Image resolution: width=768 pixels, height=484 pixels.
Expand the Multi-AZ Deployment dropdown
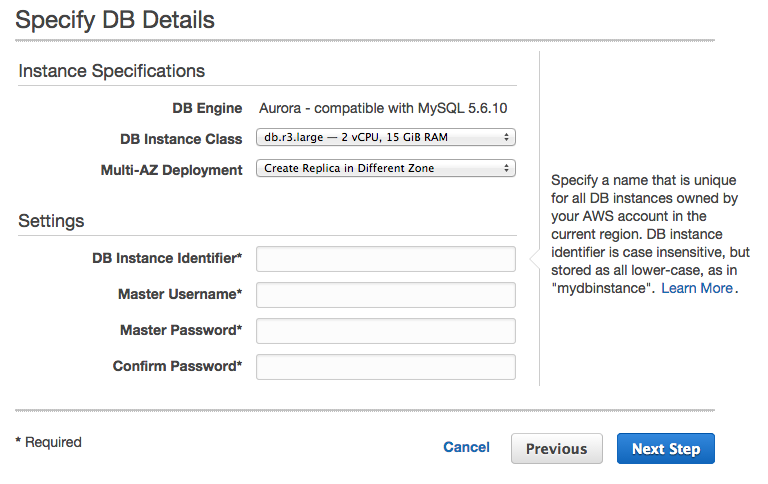click(x=386, y=169)
